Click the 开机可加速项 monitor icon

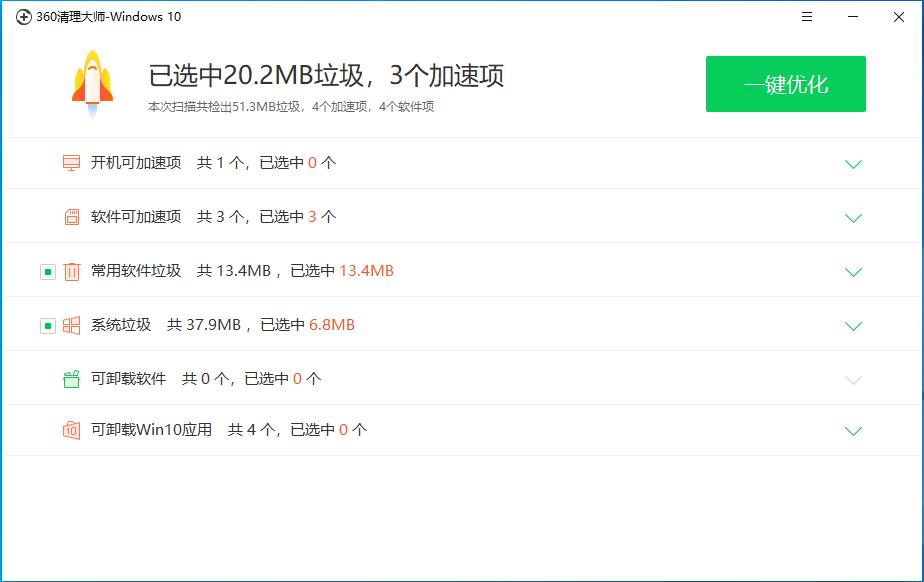click(69, 162)
